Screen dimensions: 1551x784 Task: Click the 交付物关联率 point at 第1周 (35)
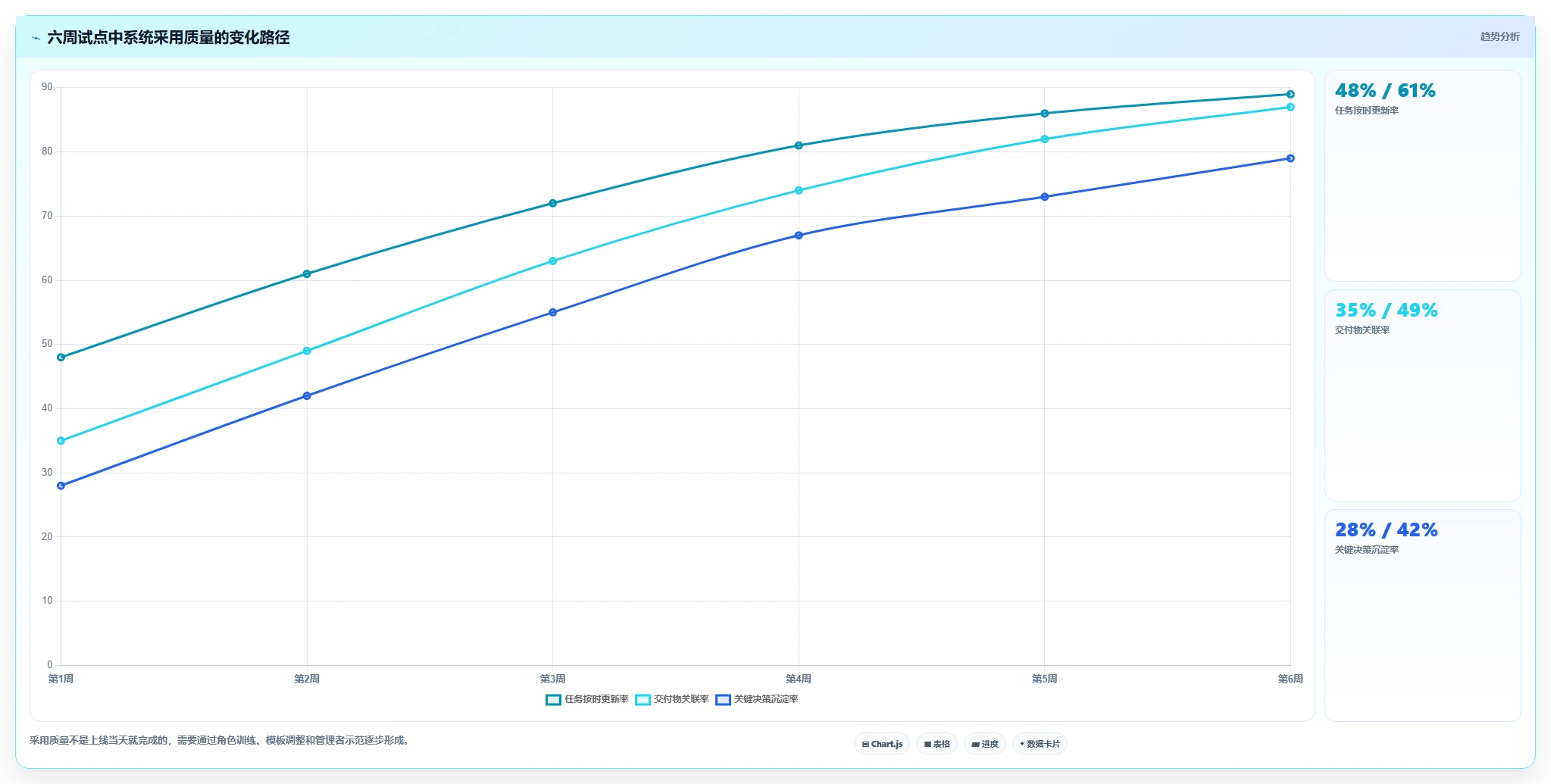61,440
